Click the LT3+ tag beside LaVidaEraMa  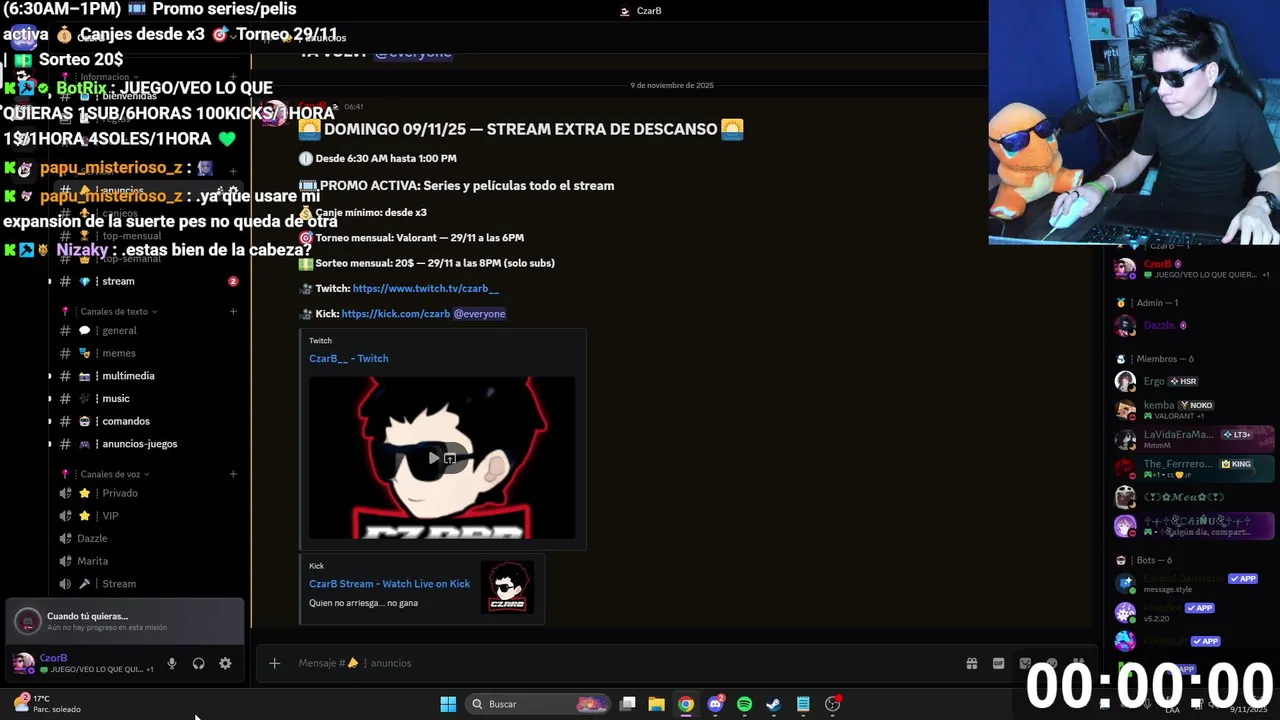point(1237,435)
